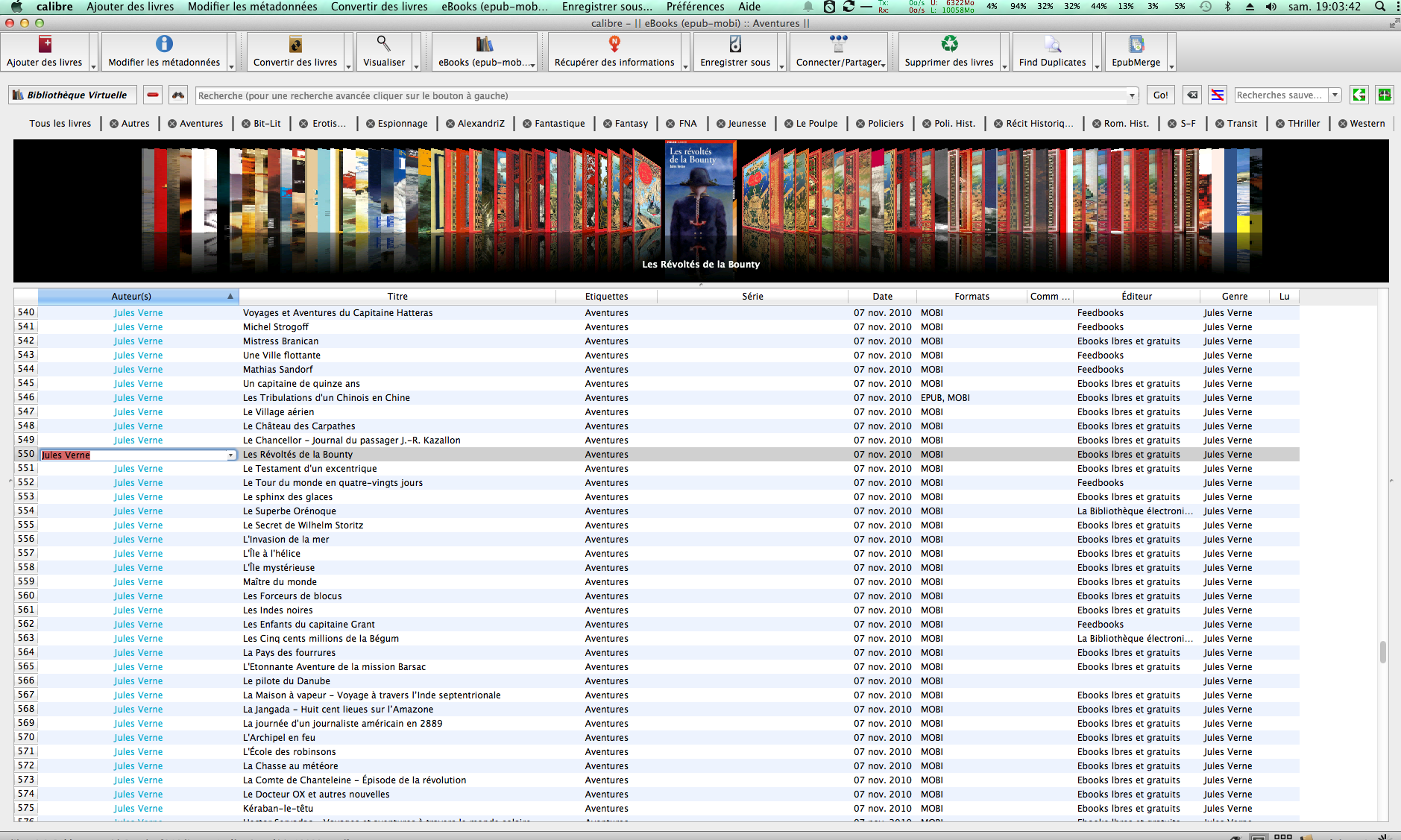Open the Bibliothèque Virtuelle button
This screenshot has width=1401, height=840.
click(73, 95)
